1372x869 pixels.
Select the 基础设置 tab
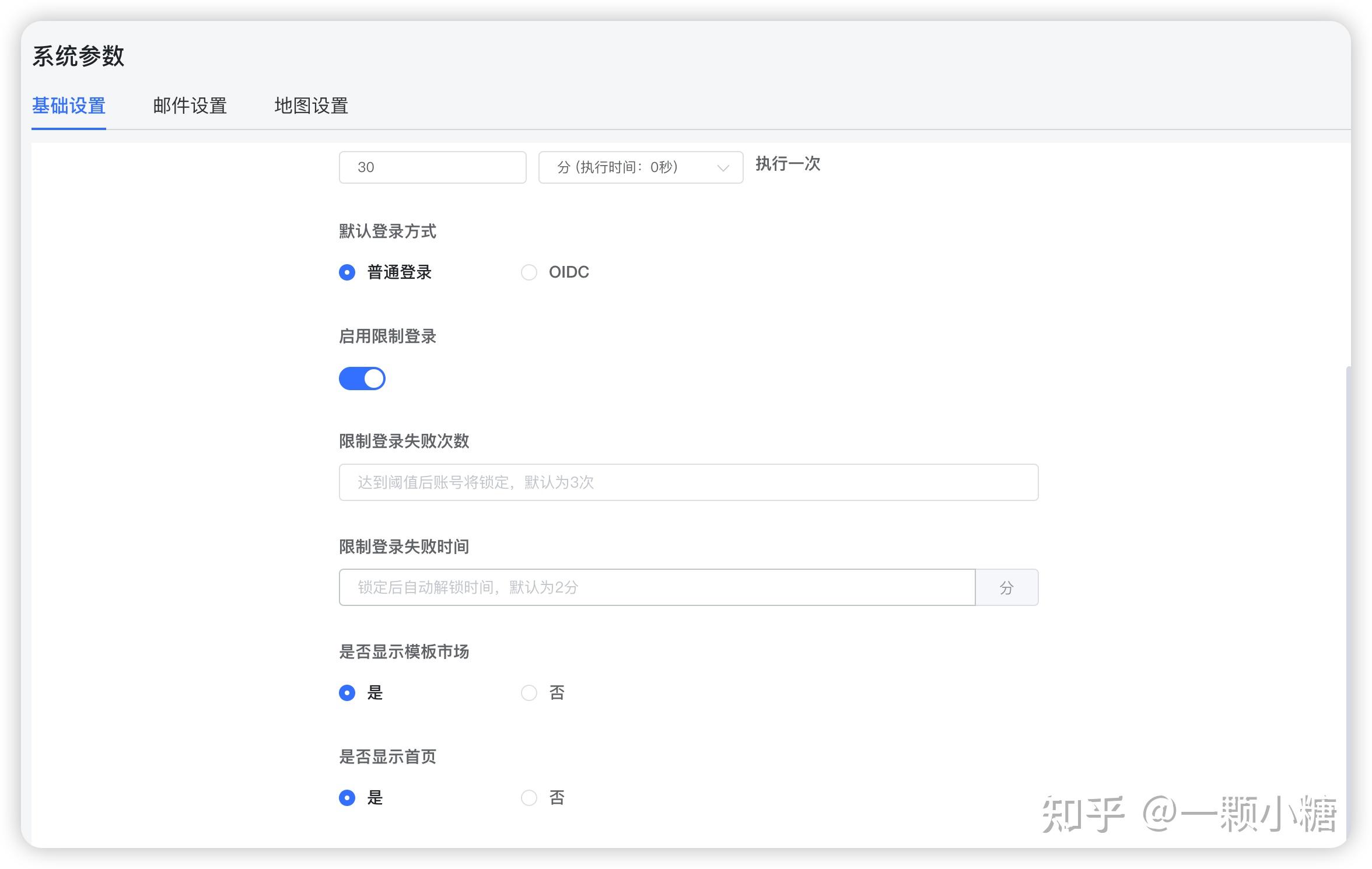[x=68, y=106]
